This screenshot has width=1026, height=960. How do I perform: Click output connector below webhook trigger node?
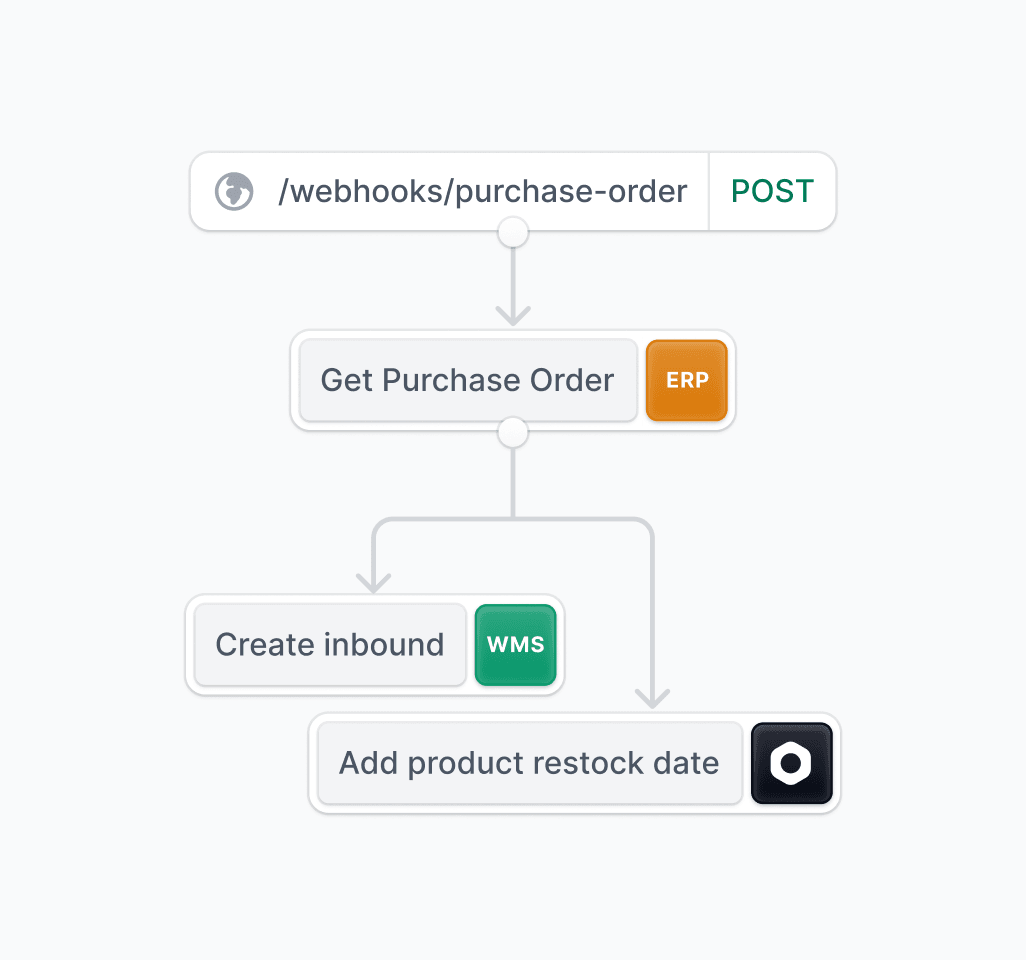tap(513, 232)
